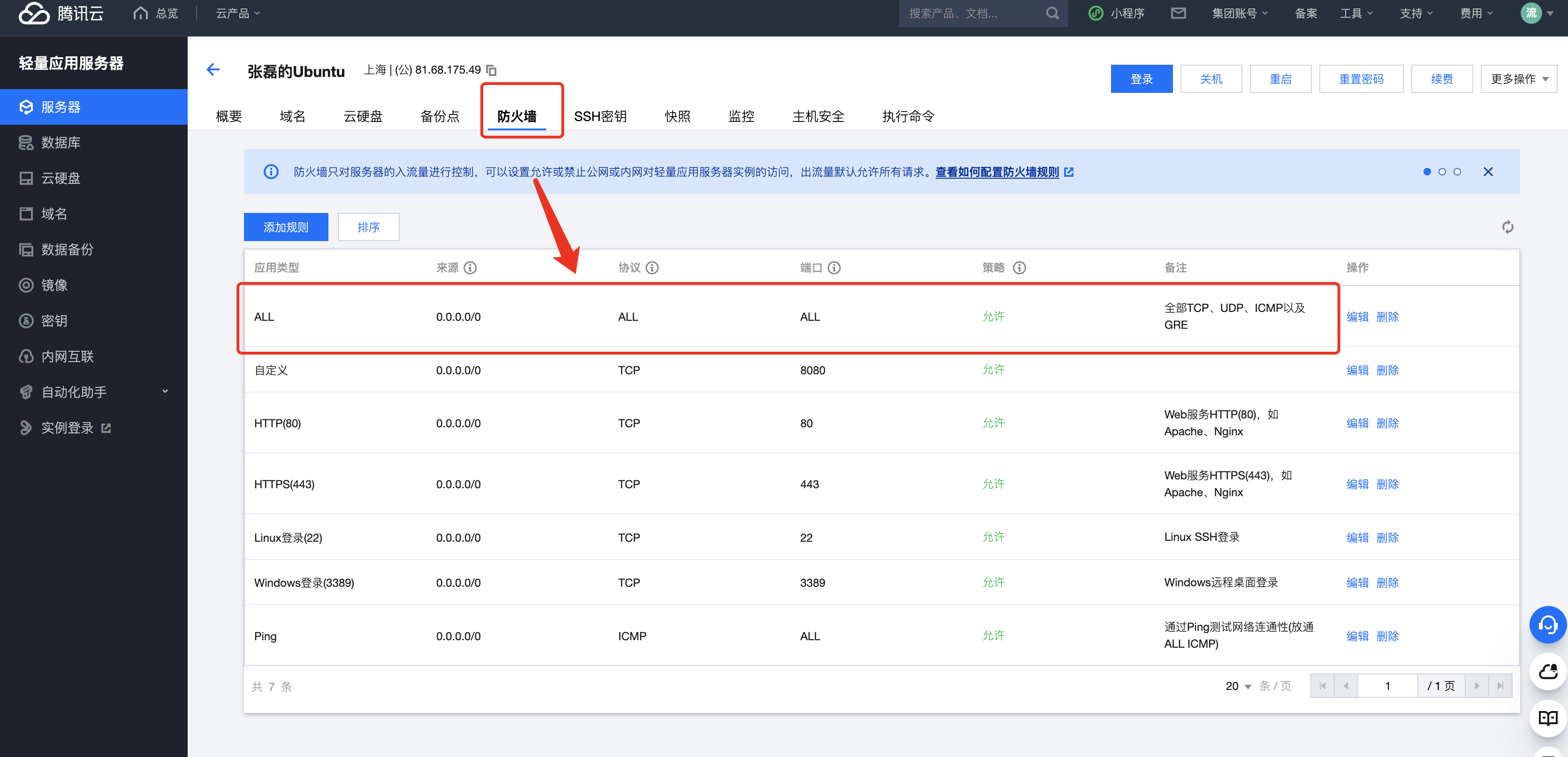
Task: Click the page number input box
Action: (x=1387, y=686)
